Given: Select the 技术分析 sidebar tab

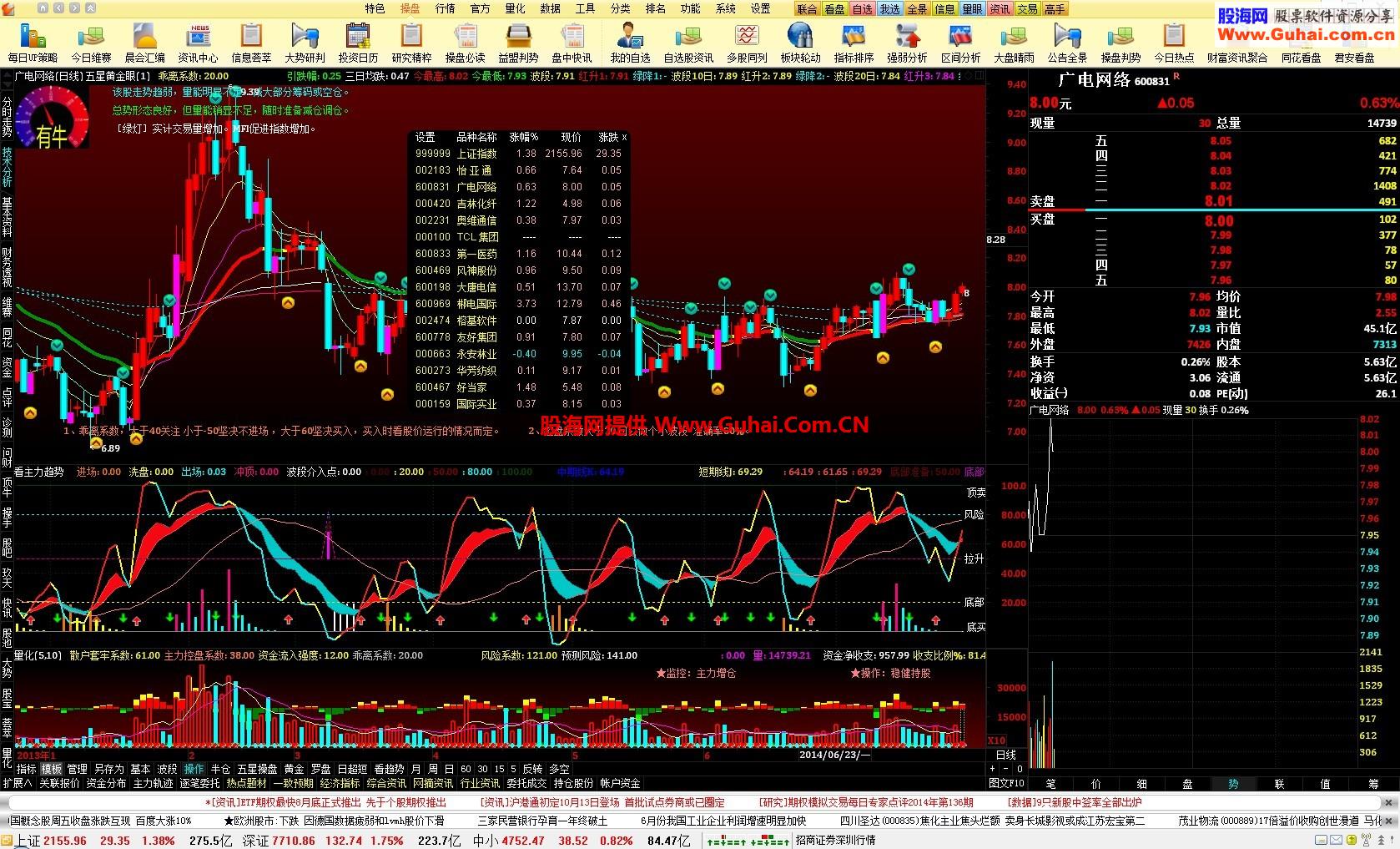Looking at the screenshot, I should (7, 168).
